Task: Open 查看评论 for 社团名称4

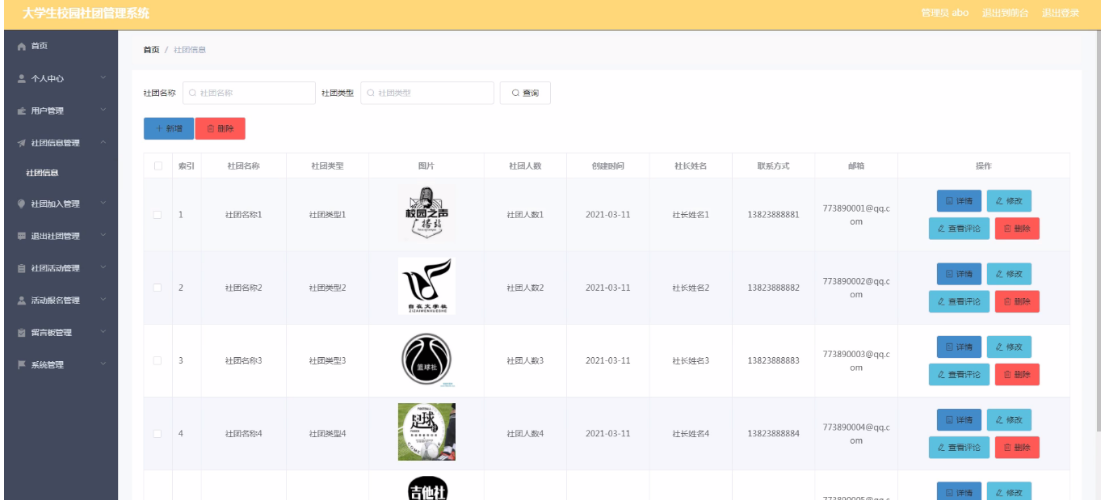Action: tap(959, 447)
